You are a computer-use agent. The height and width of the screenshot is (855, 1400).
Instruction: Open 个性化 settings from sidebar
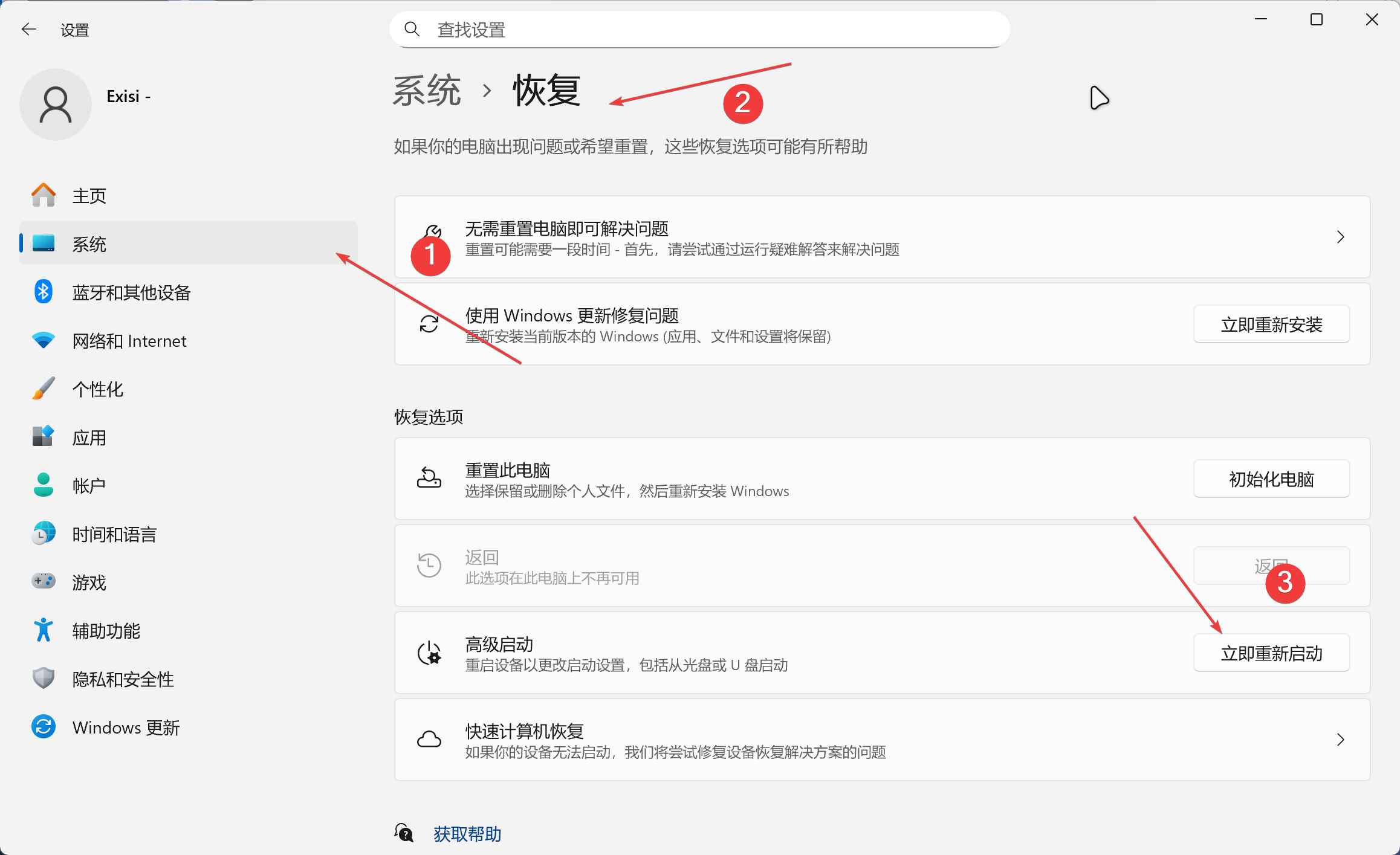(43, 389)
